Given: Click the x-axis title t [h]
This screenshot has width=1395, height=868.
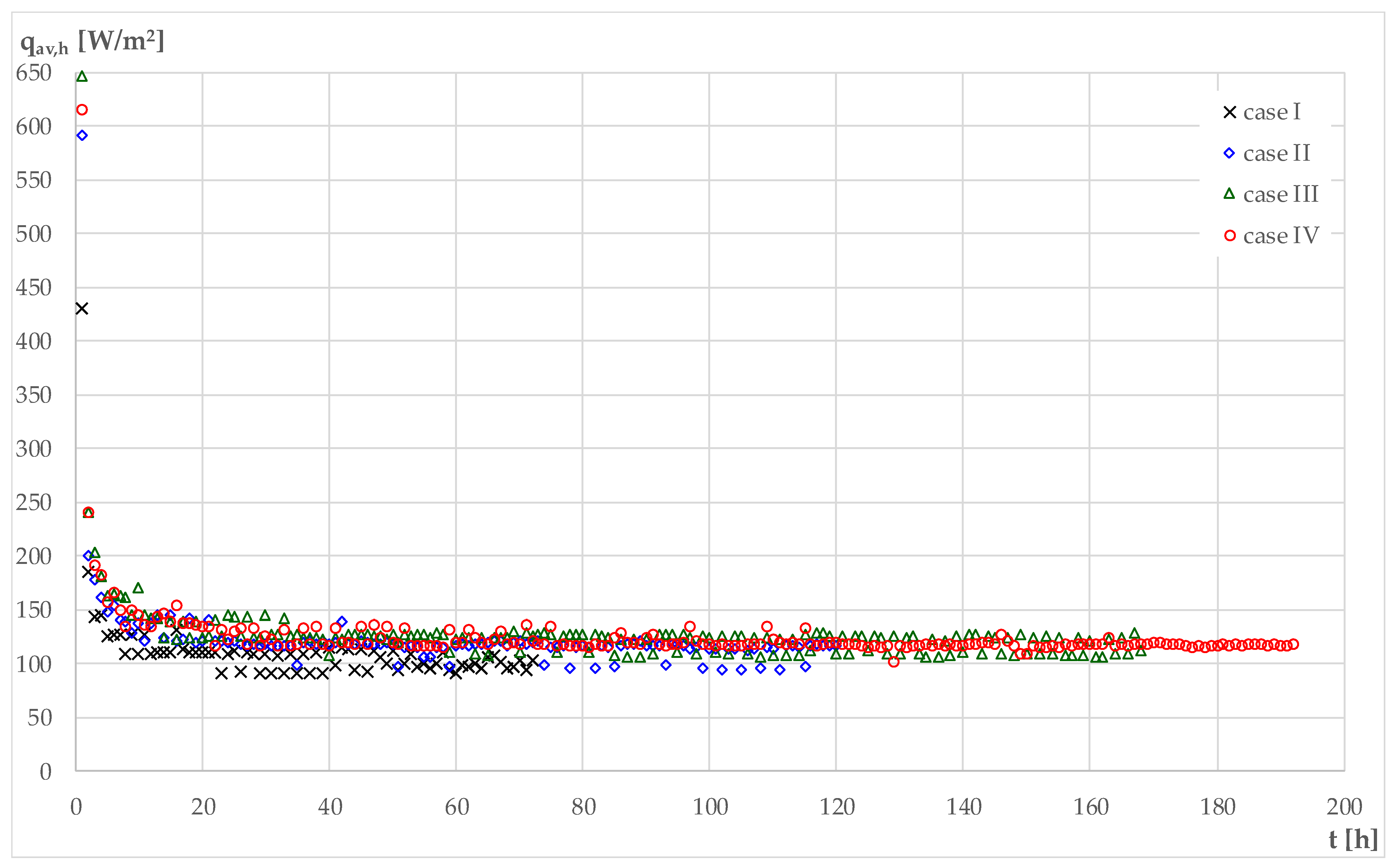Looking at the screenshot, I should [x=1353, y=839].
